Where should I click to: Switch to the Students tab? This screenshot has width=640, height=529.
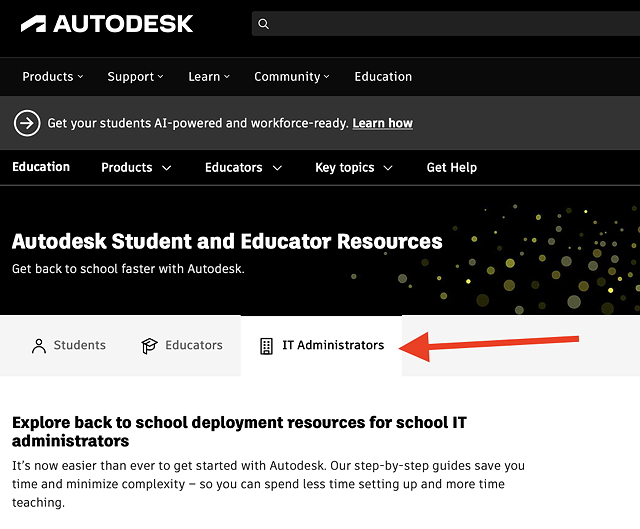point(69,346)
